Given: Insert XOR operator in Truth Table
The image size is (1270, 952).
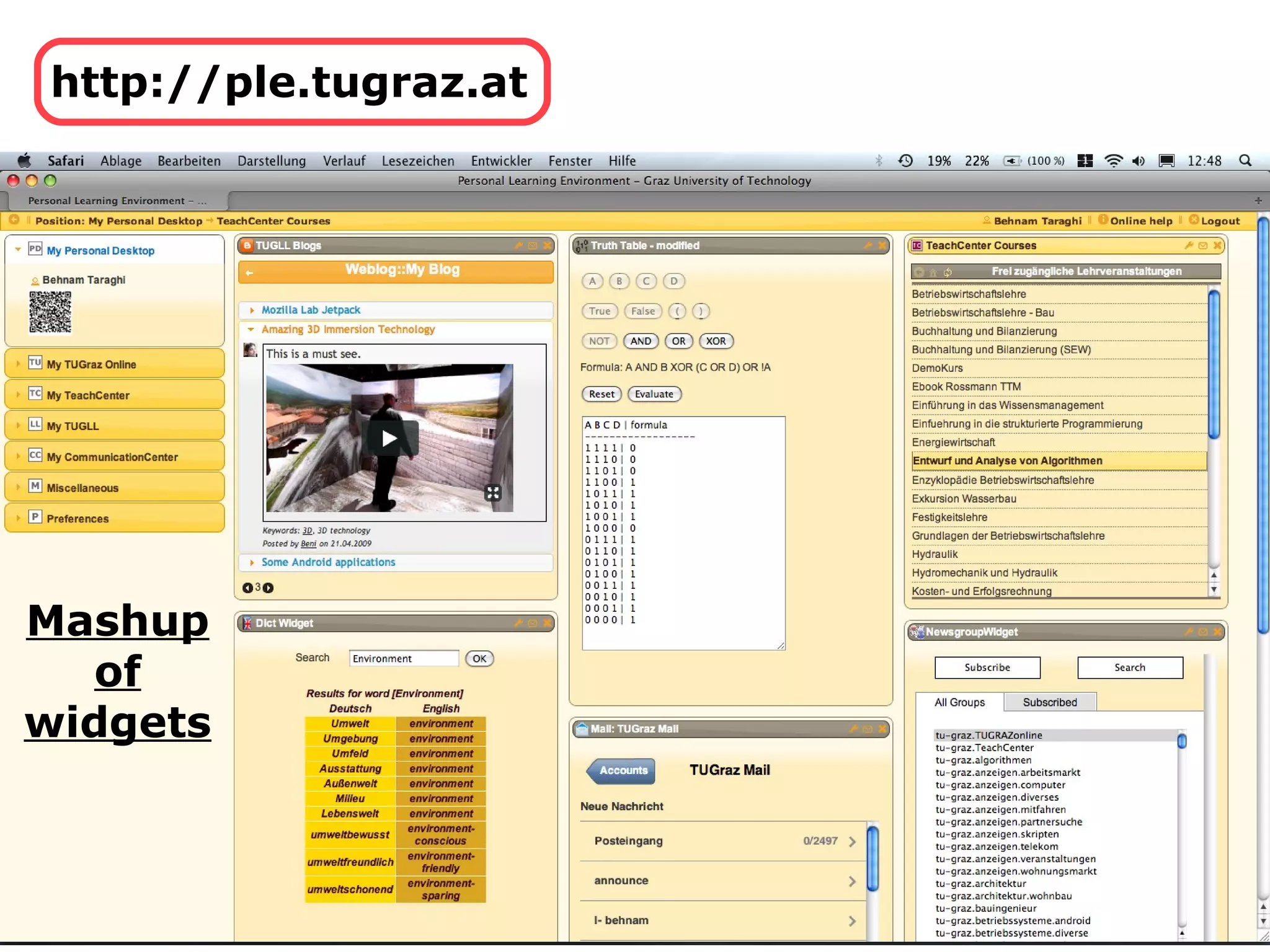Looking at the screenshot, I should [716, 341].
